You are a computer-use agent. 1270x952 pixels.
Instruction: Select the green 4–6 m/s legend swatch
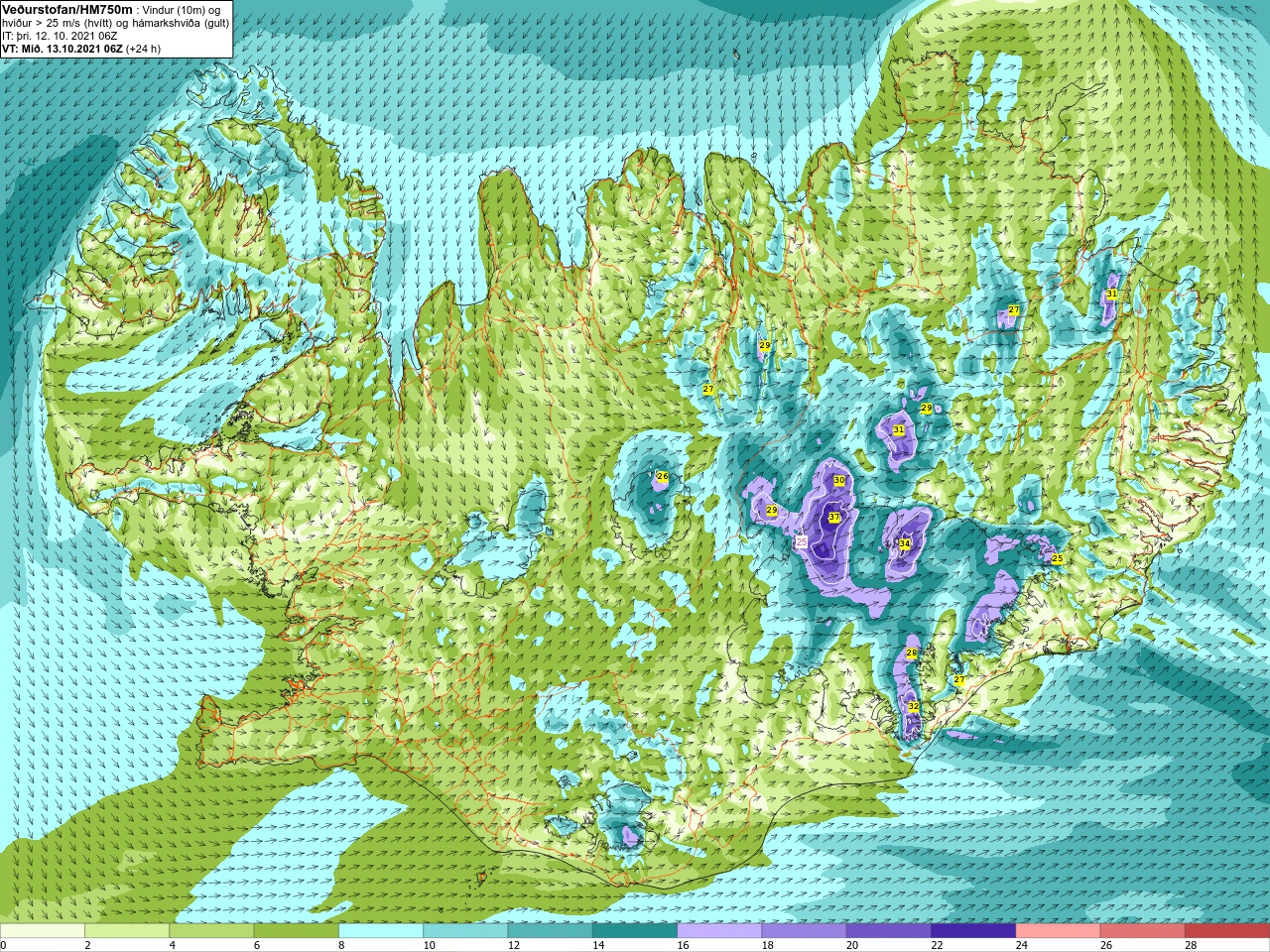click(211, 931)
